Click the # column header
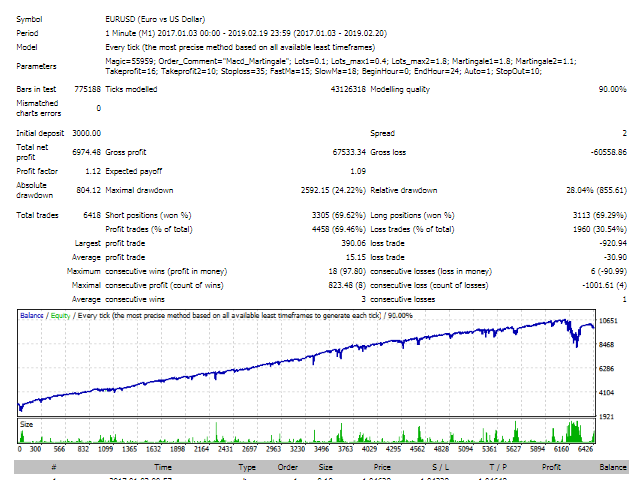This screenshot has height=480, width=640. coord(53,466)
